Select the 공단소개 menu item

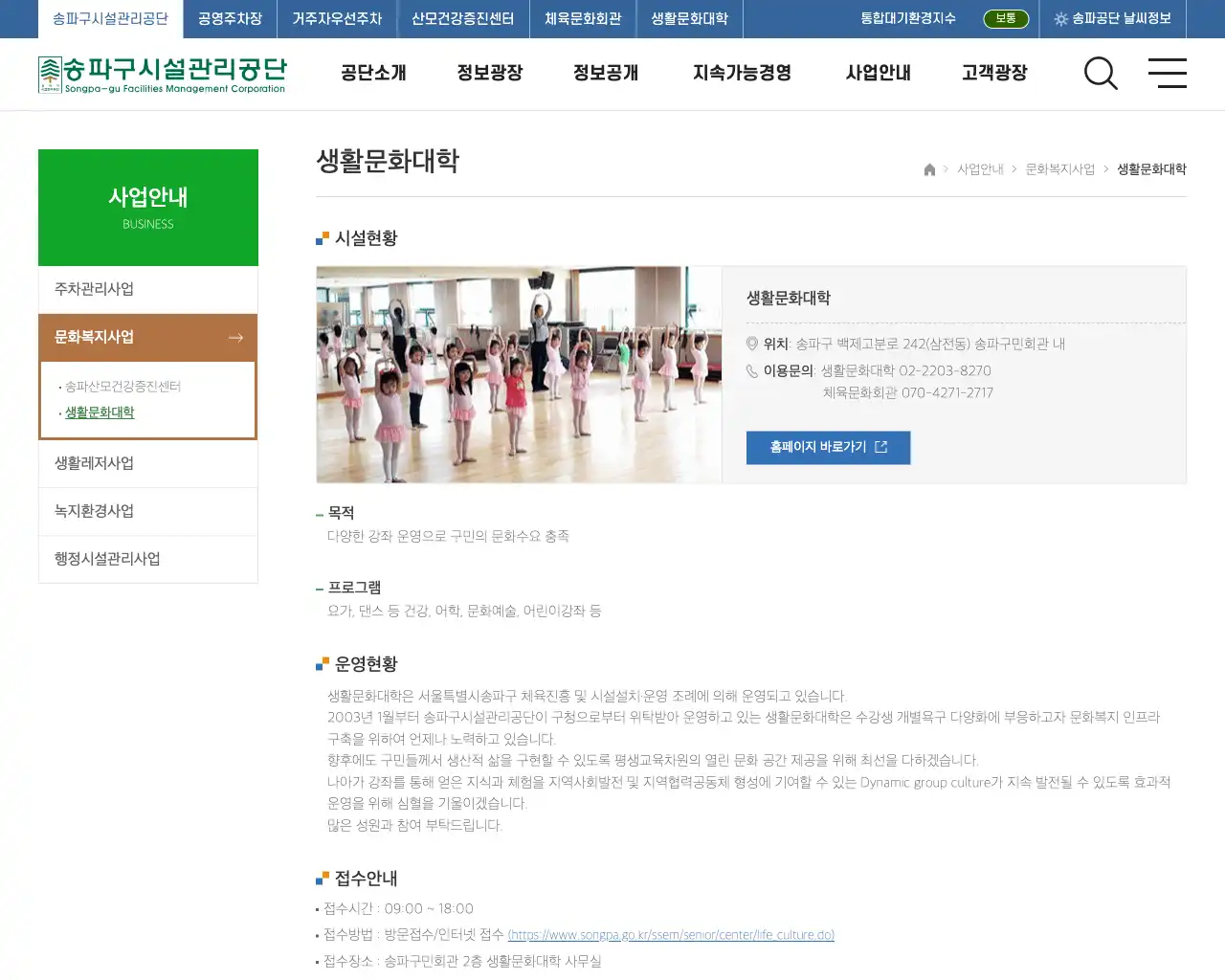click(x=373, y=73)
